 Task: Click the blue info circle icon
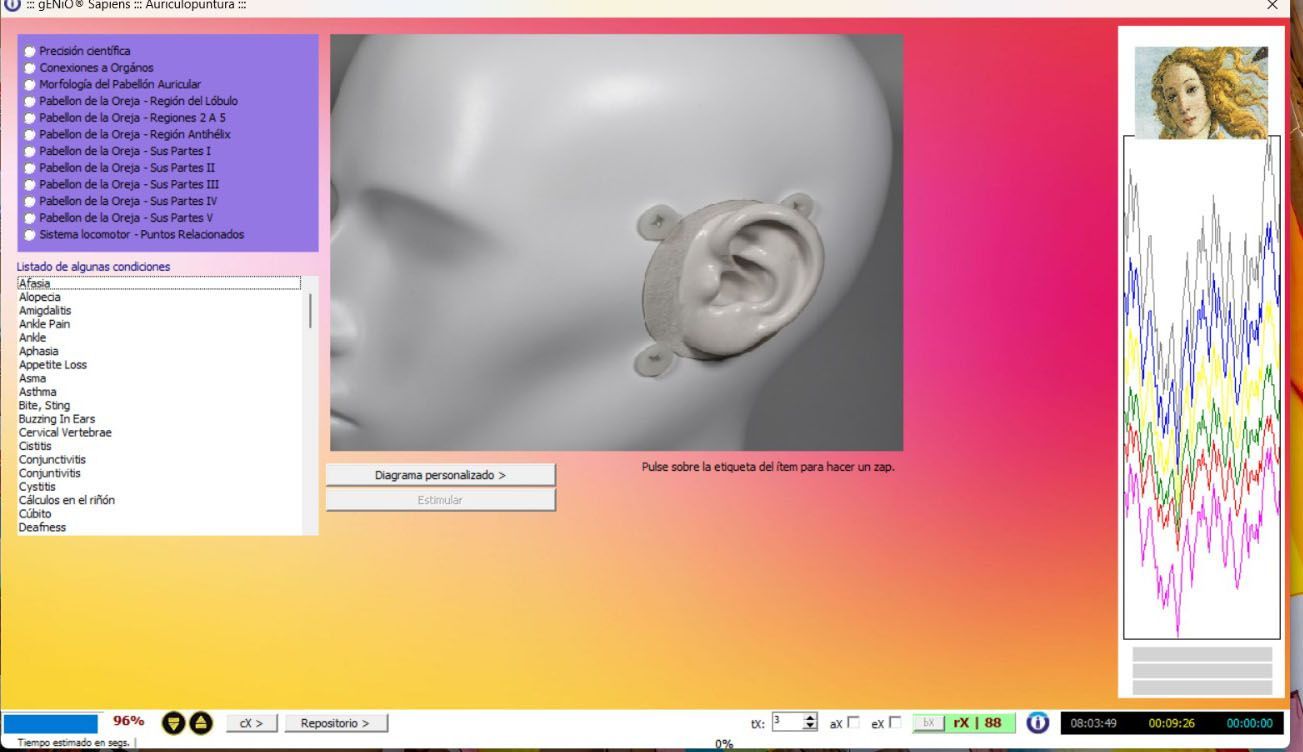click(1037, 722)
